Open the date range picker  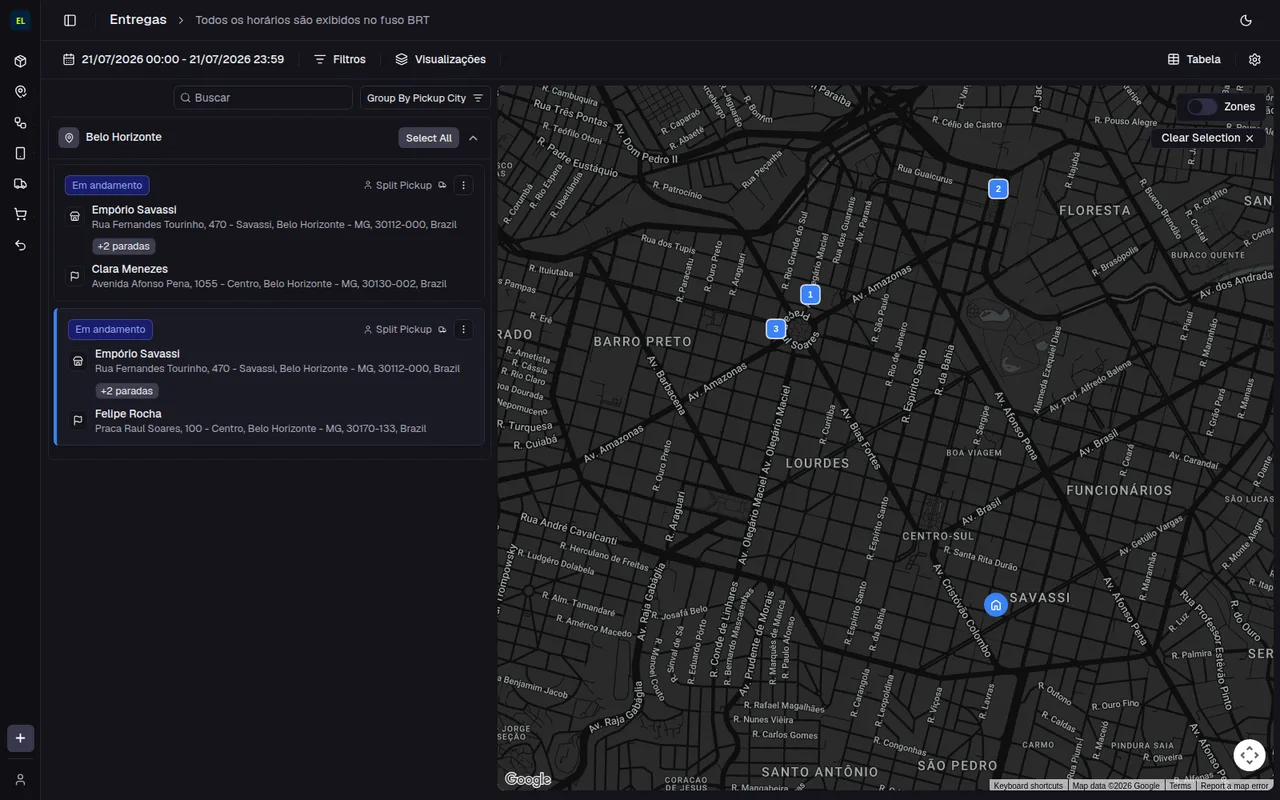173,60
